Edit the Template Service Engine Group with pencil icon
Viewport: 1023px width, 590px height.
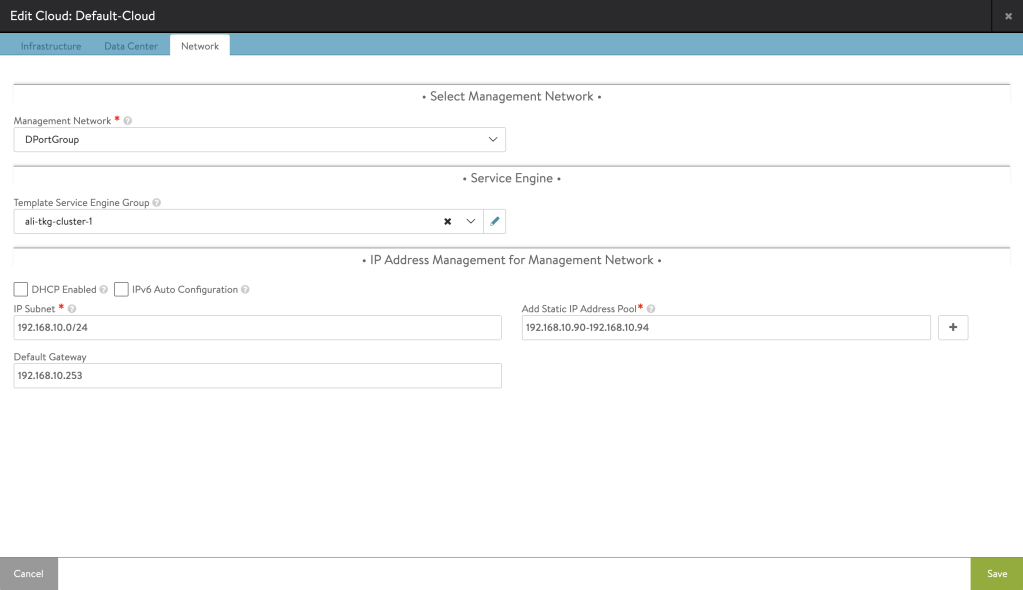tap(494, 221)
